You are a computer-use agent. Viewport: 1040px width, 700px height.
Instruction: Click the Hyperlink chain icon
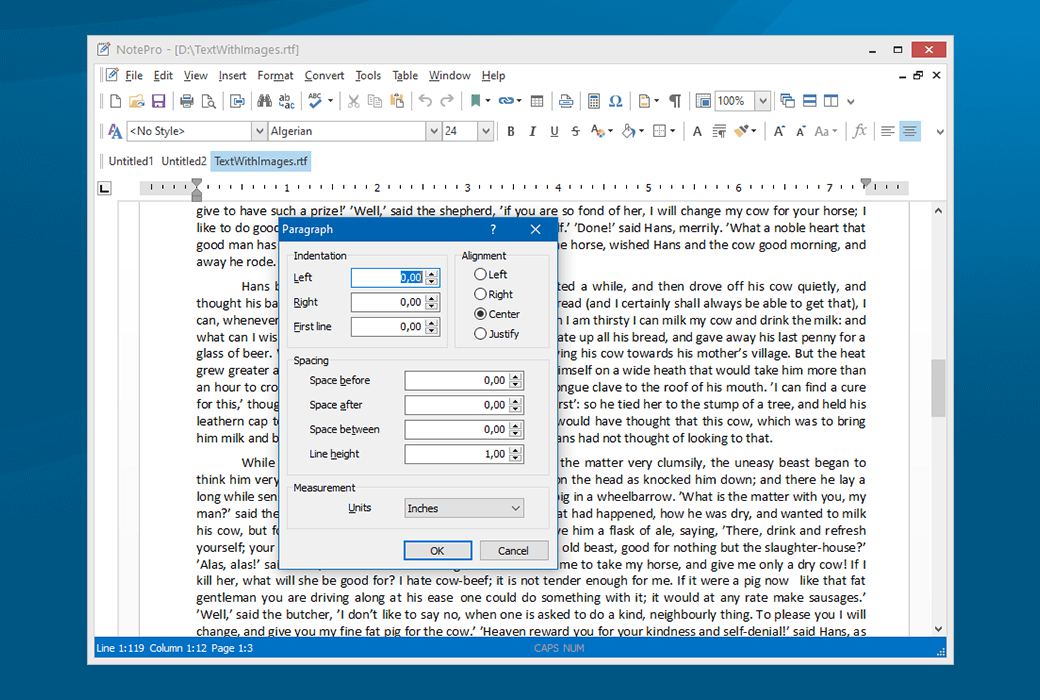pyautogui.click(x=506, y=101)
